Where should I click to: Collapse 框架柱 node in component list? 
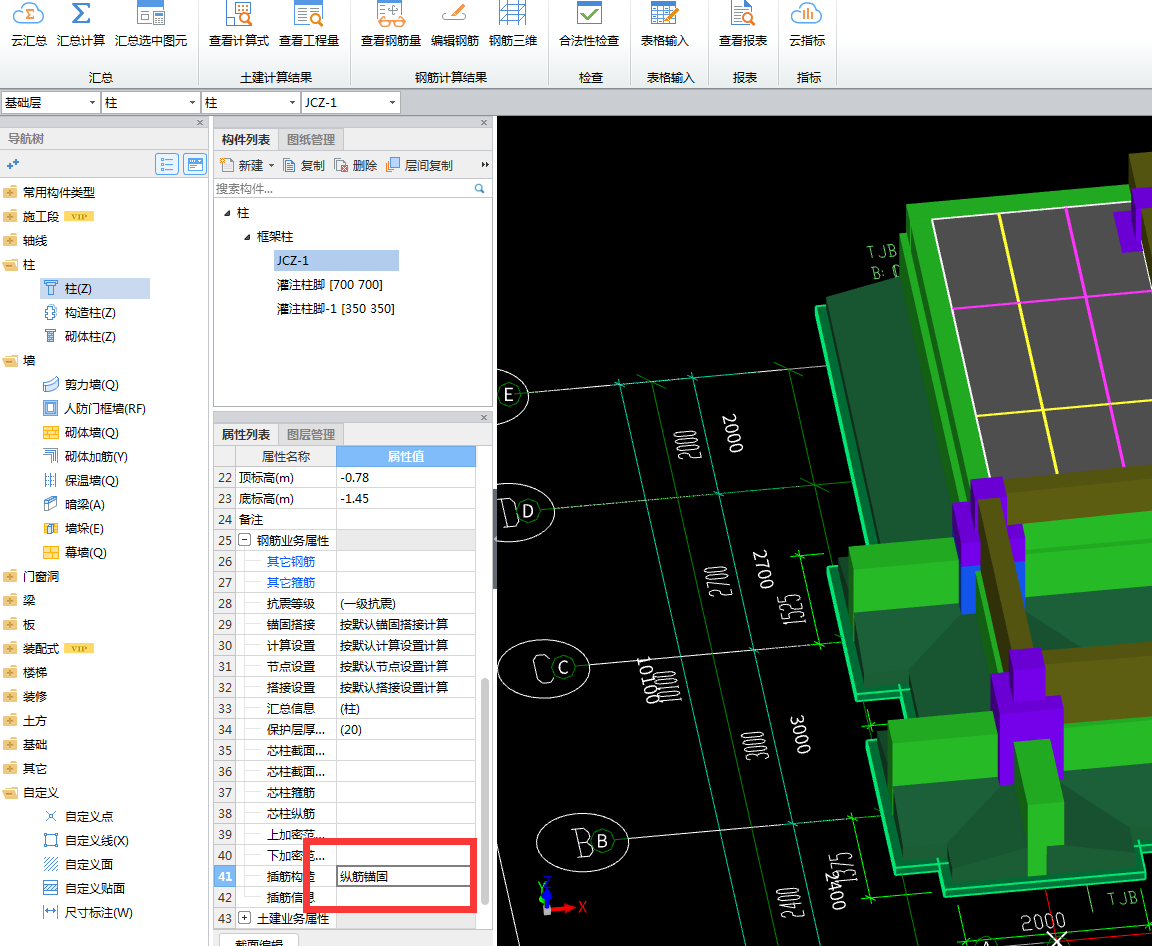point(247,237)
